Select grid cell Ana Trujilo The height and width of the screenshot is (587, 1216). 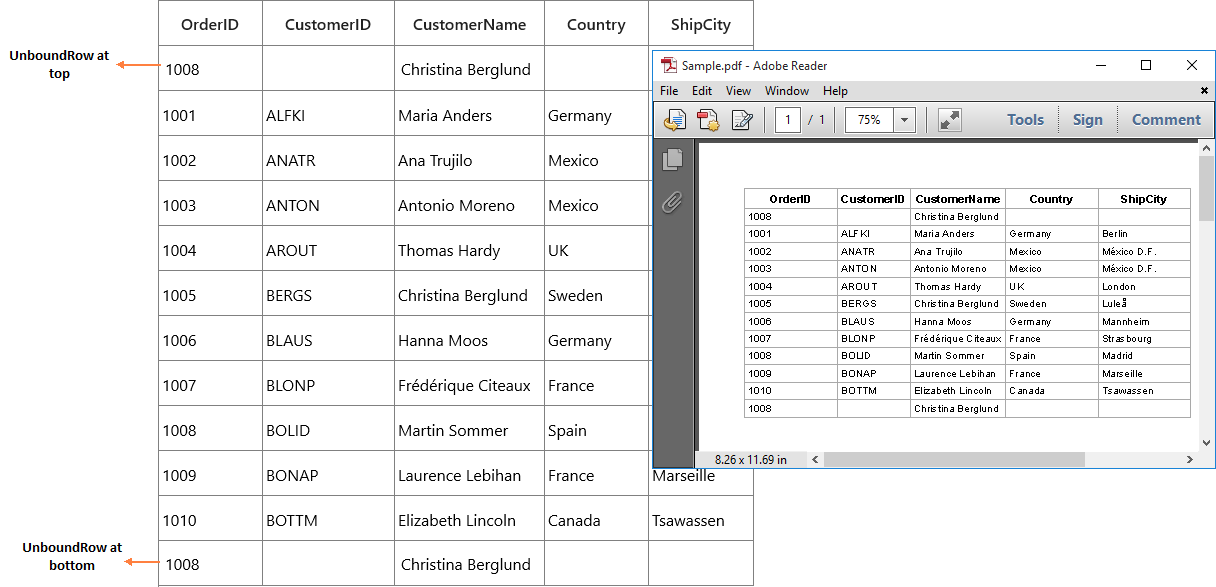tap(469, 160)
